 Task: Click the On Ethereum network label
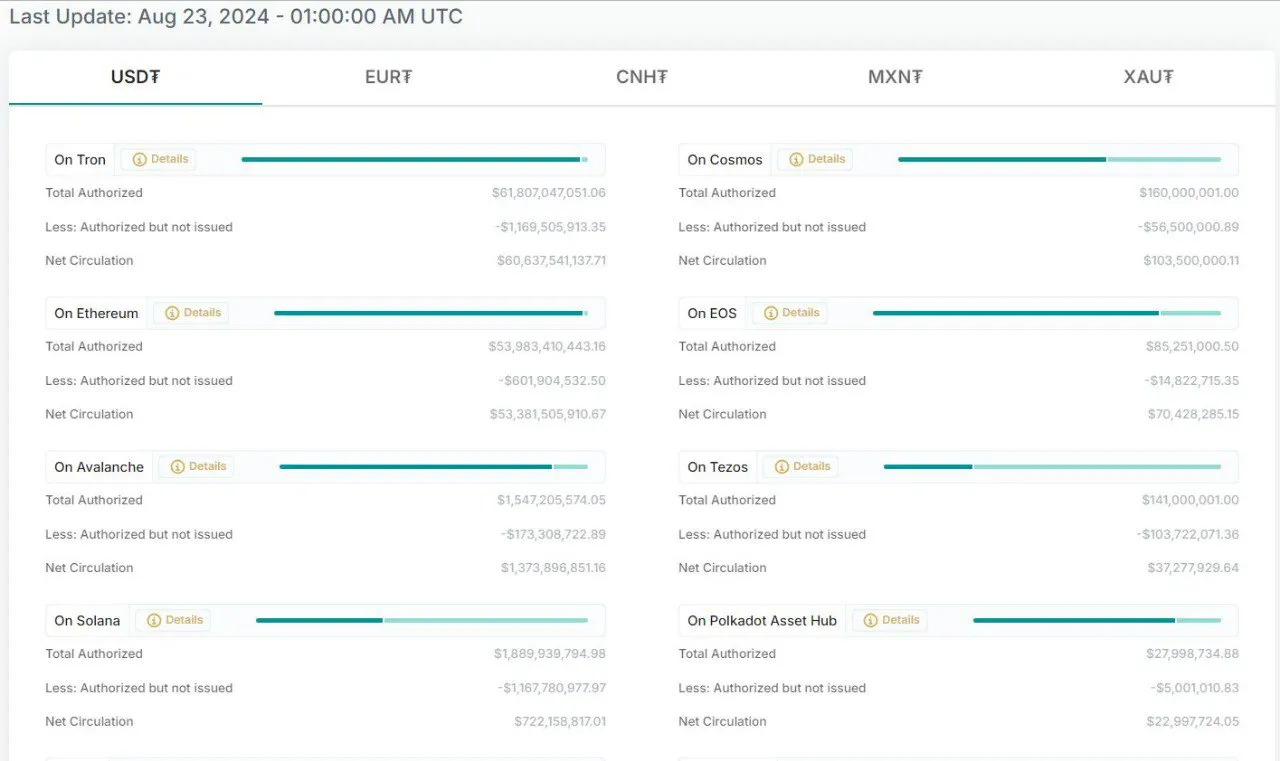pyautogui.click(x=96, y=313)
